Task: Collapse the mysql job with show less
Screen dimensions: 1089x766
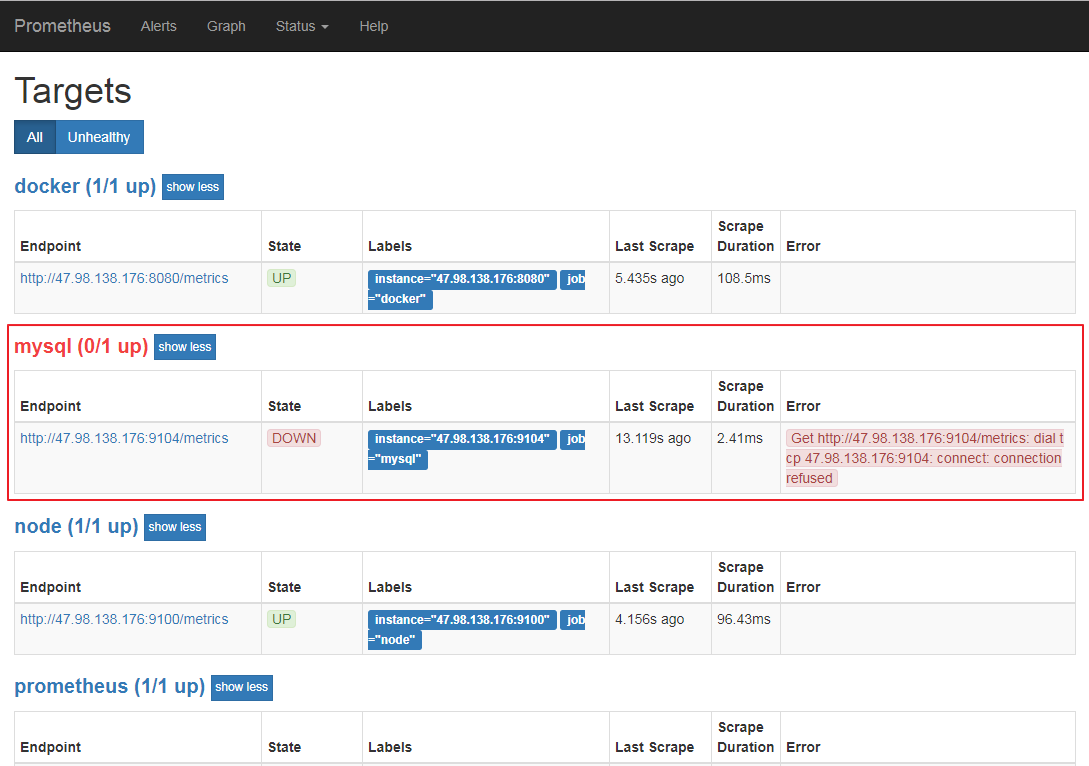Action: click(x=185, y=347)
